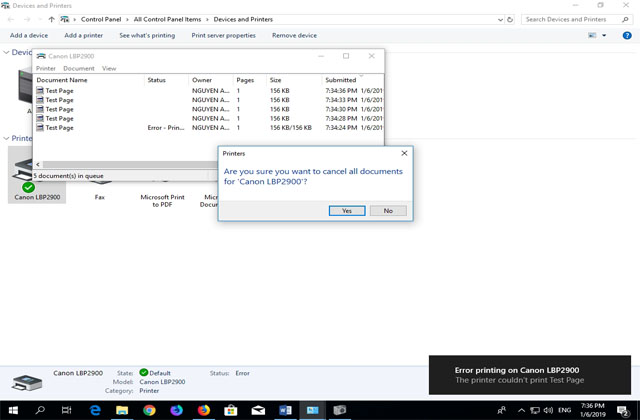The image size is (640, 420).
Task: Open Task View on taskbar
Action: click(x=67, y=410)
